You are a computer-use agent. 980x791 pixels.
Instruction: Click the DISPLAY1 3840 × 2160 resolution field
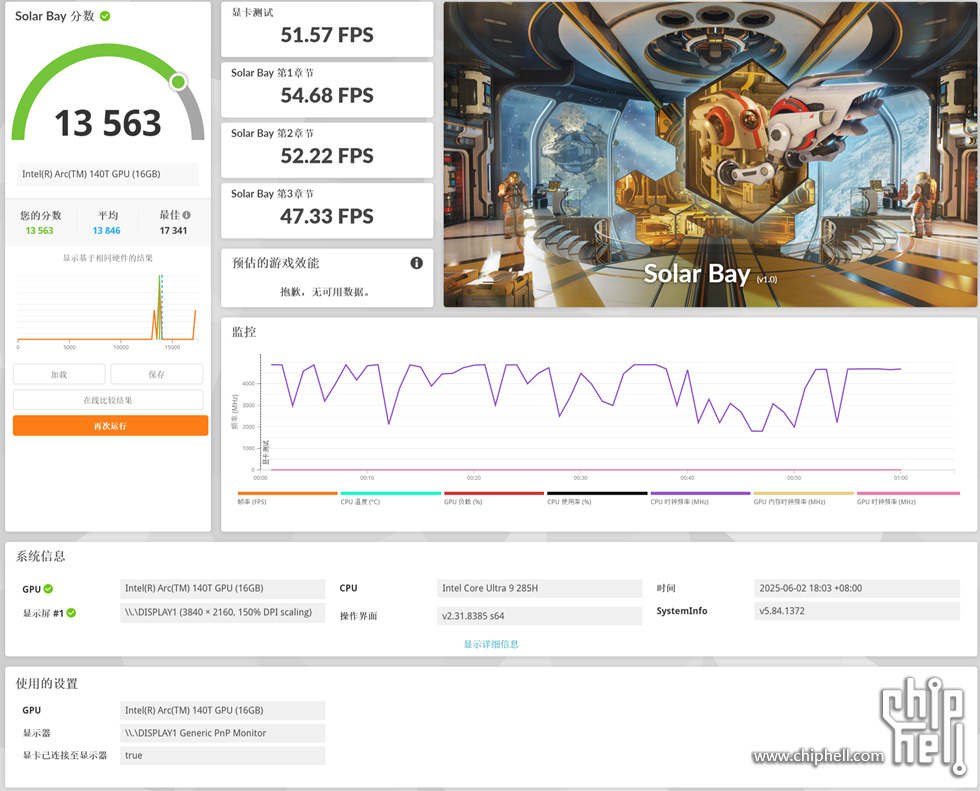coord(222,612)
